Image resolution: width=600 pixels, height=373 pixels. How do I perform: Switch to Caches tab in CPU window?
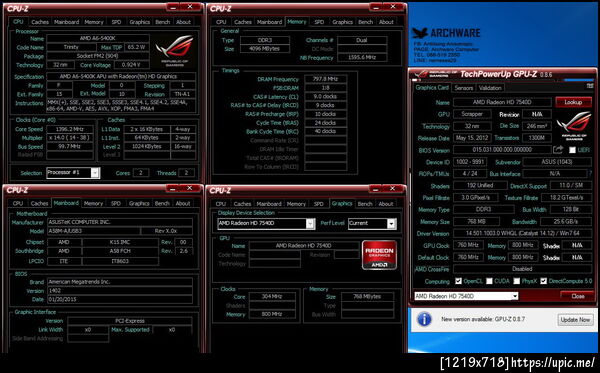point(40,22)
